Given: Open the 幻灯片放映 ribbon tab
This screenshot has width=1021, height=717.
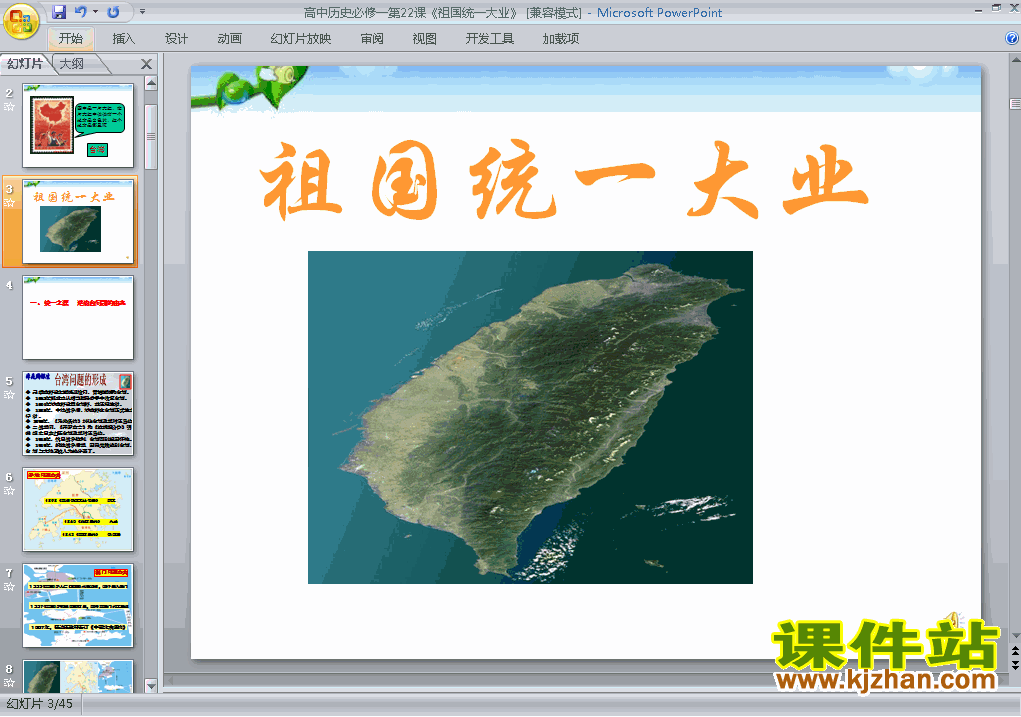Looking at the screenshot, I should 301,38.
